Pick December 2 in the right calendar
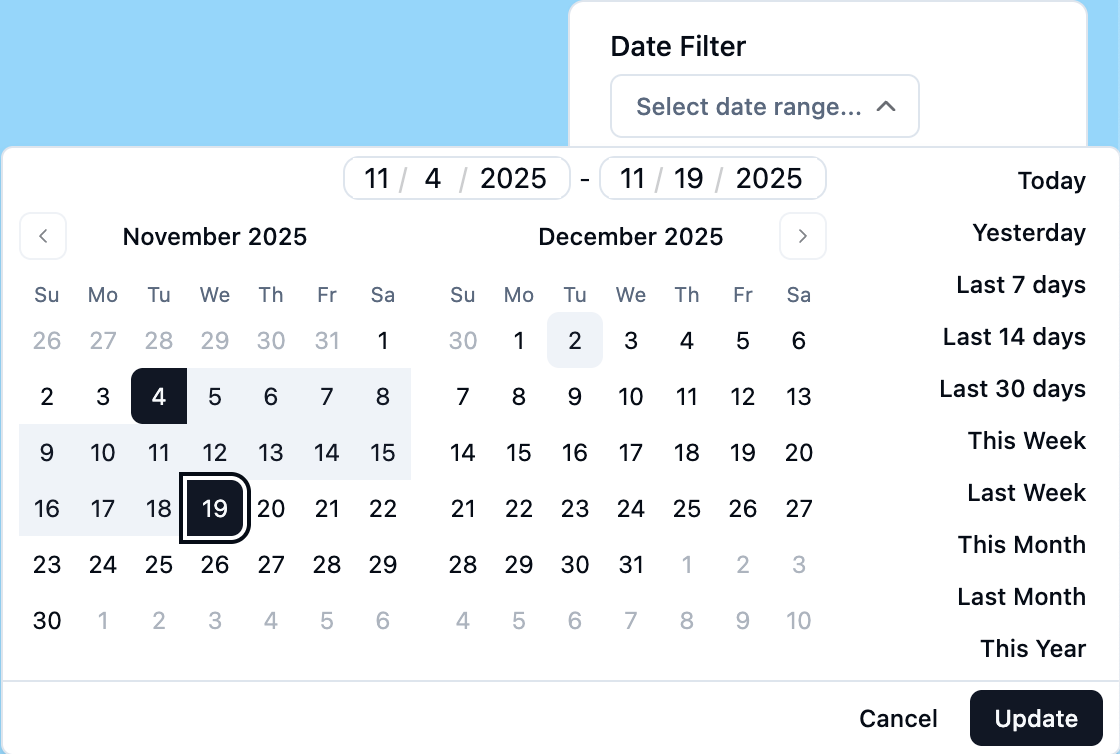The image size is (1120, 754). coord(575,340)
